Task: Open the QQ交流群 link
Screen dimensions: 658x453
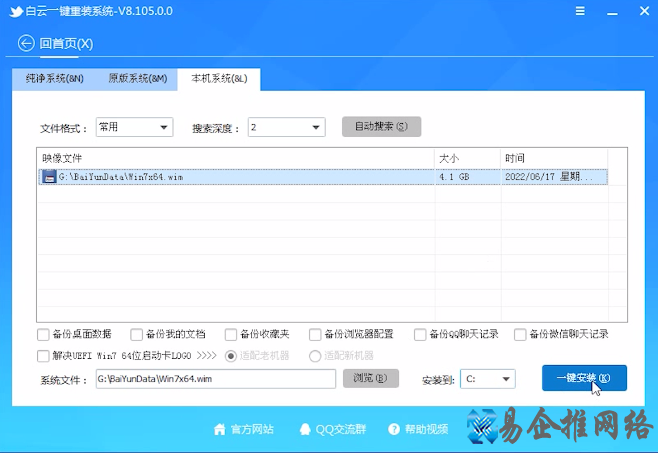Action: [x=341, y=429]
